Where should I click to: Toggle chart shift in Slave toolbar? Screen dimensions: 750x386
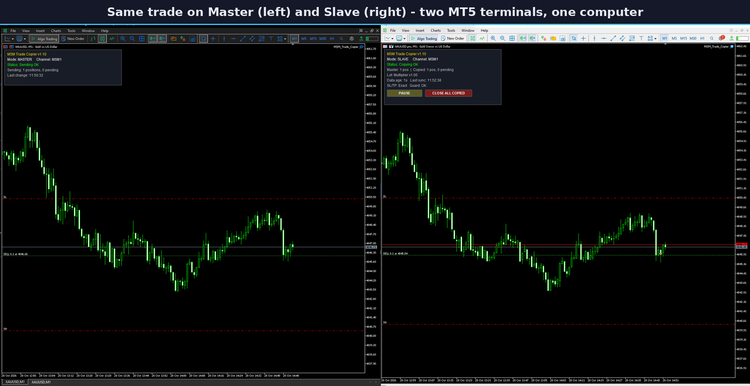532,38
